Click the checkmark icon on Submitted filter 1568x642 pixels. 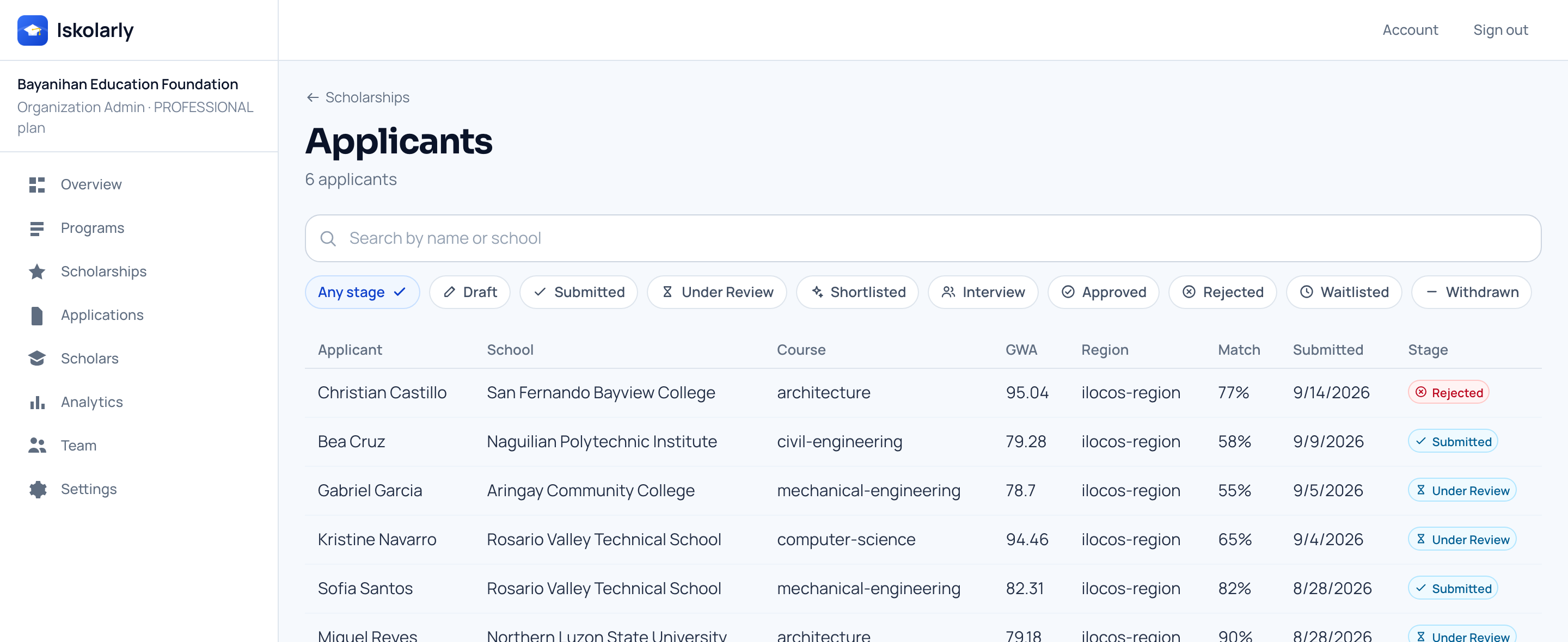[540, 292]
